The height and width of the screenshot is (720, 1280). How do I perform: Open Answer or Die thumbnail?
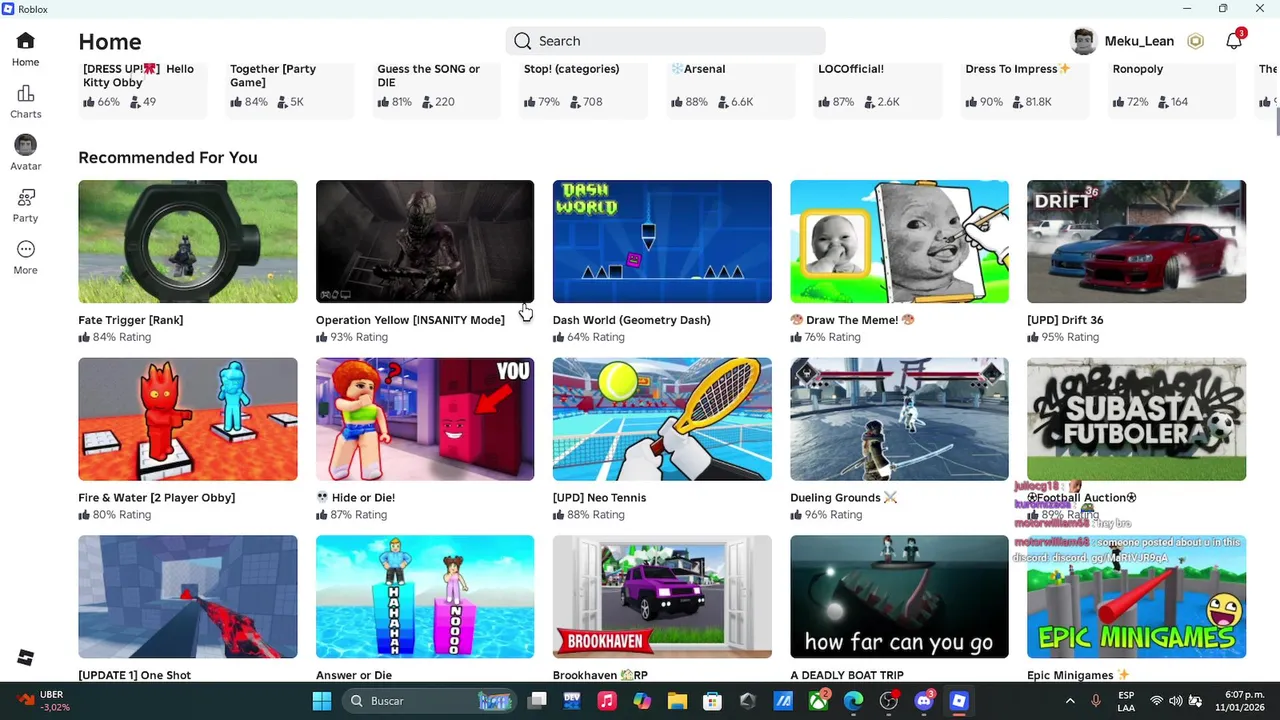[x=425, y=597]
